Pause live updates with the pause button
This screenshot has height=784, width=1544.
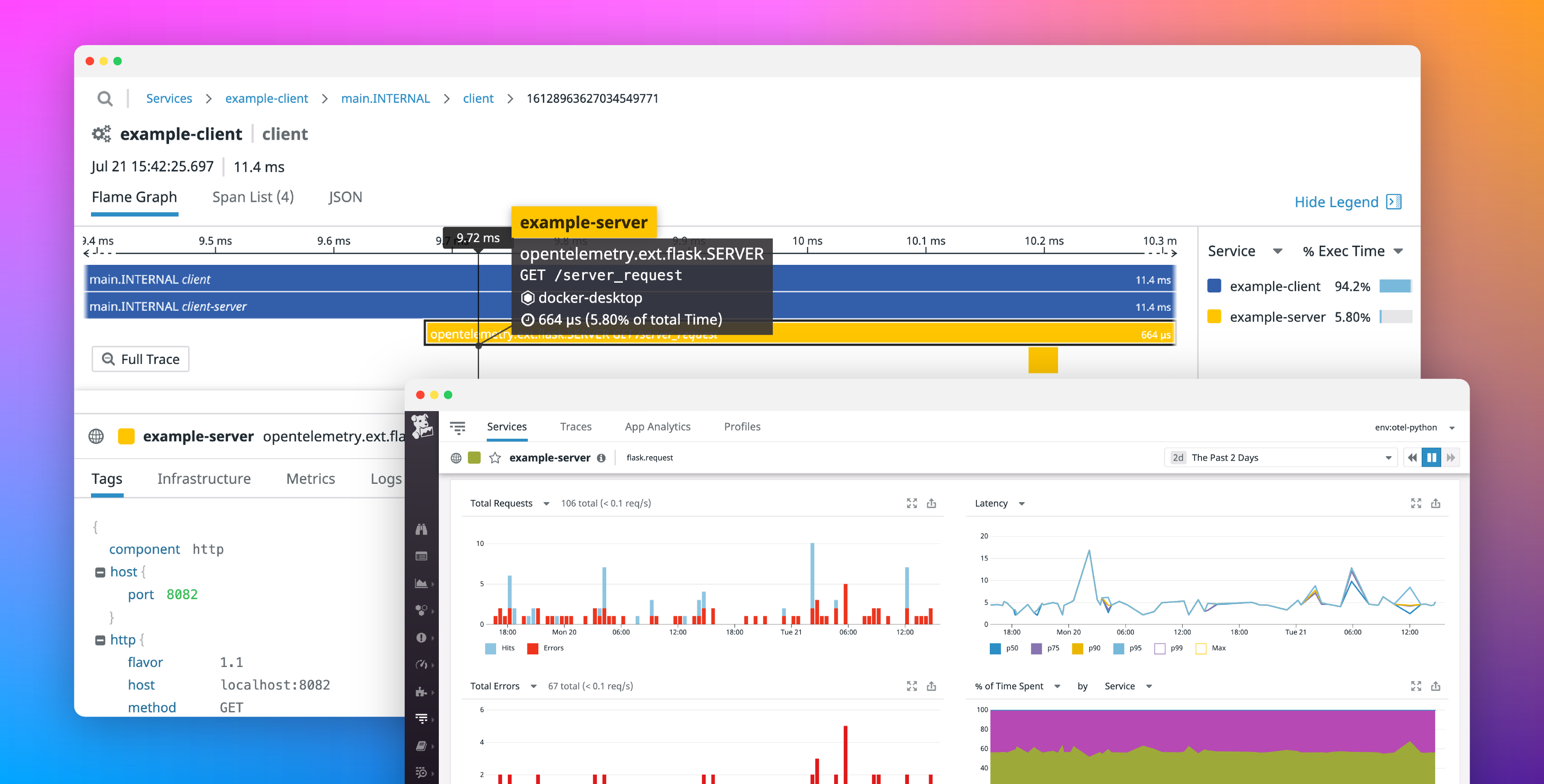(1432, 457)
